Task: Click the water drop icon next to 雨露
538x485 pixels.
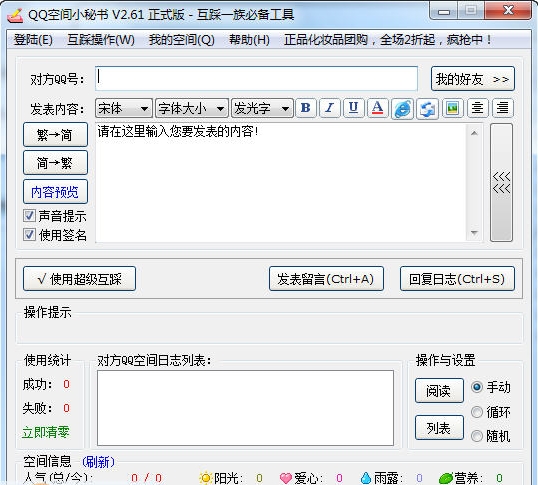Action: coord(366,478)
